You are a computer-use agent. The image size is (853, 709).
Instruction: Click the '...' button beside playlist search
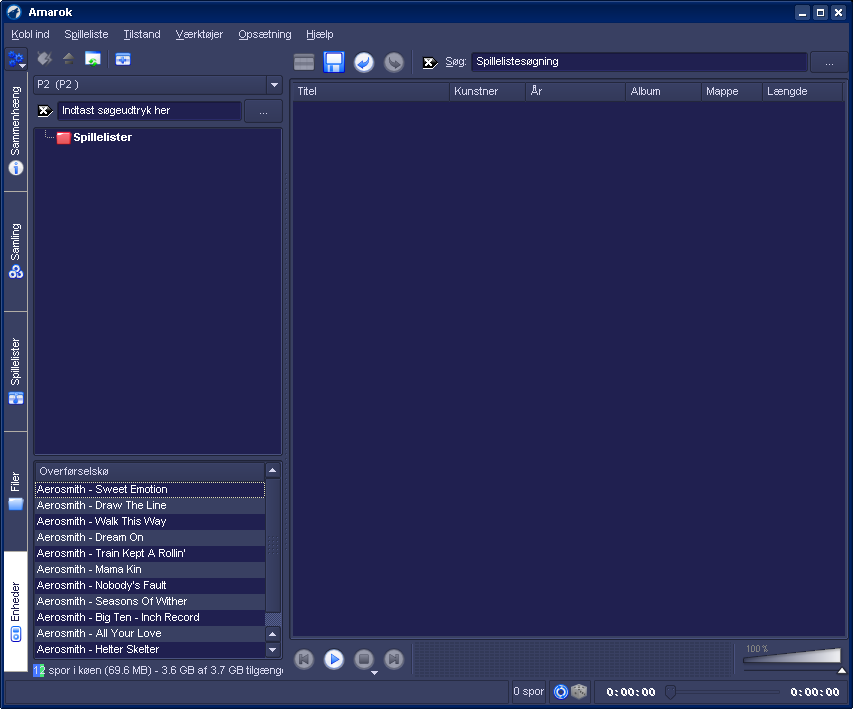tap(829, 62)
